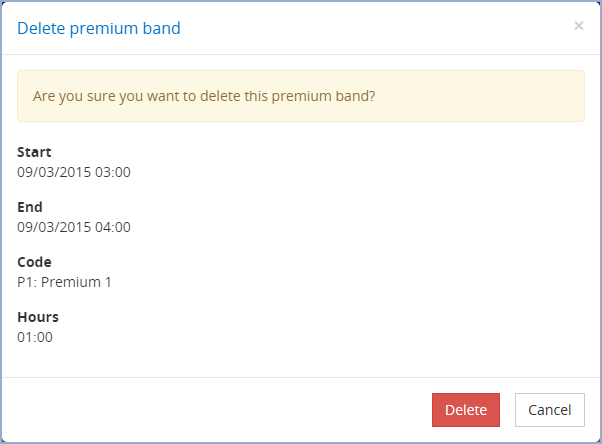
Task: Click the time 03:00 in the Start value
Action: [x=113, y=172]
